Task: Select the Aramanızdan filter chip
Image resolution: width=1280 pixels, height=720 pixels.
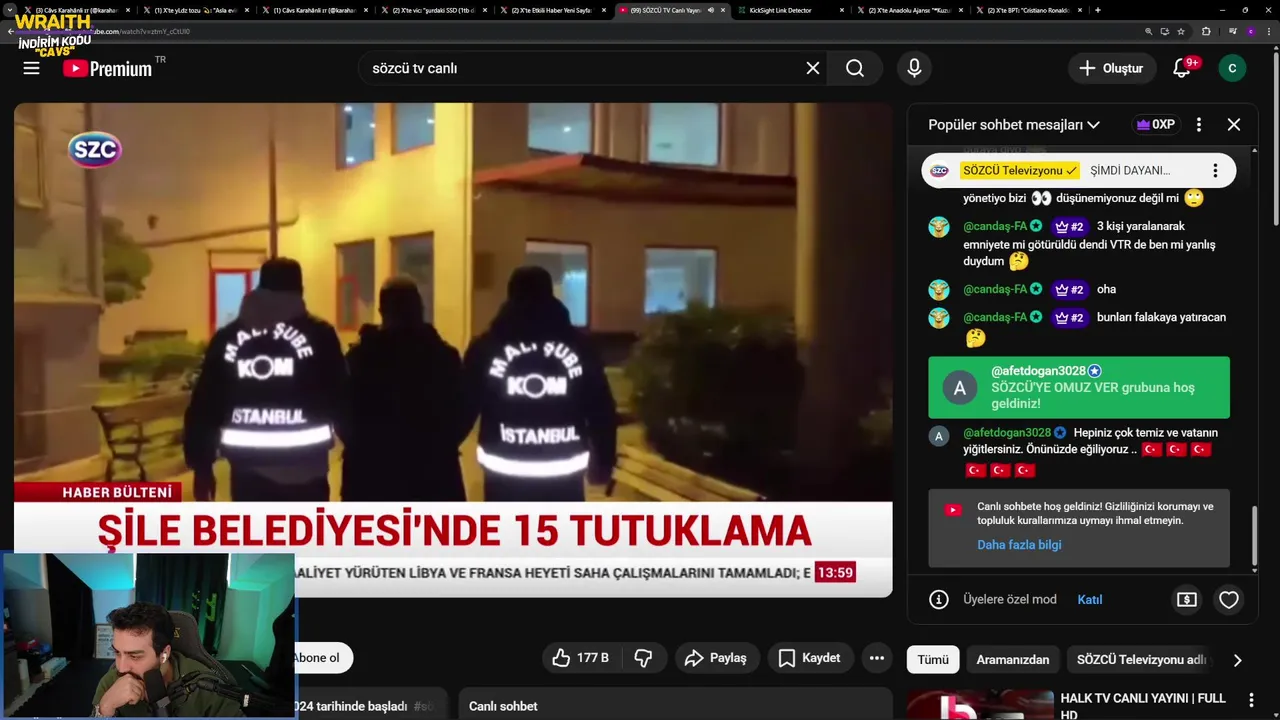Action: 1013,660
